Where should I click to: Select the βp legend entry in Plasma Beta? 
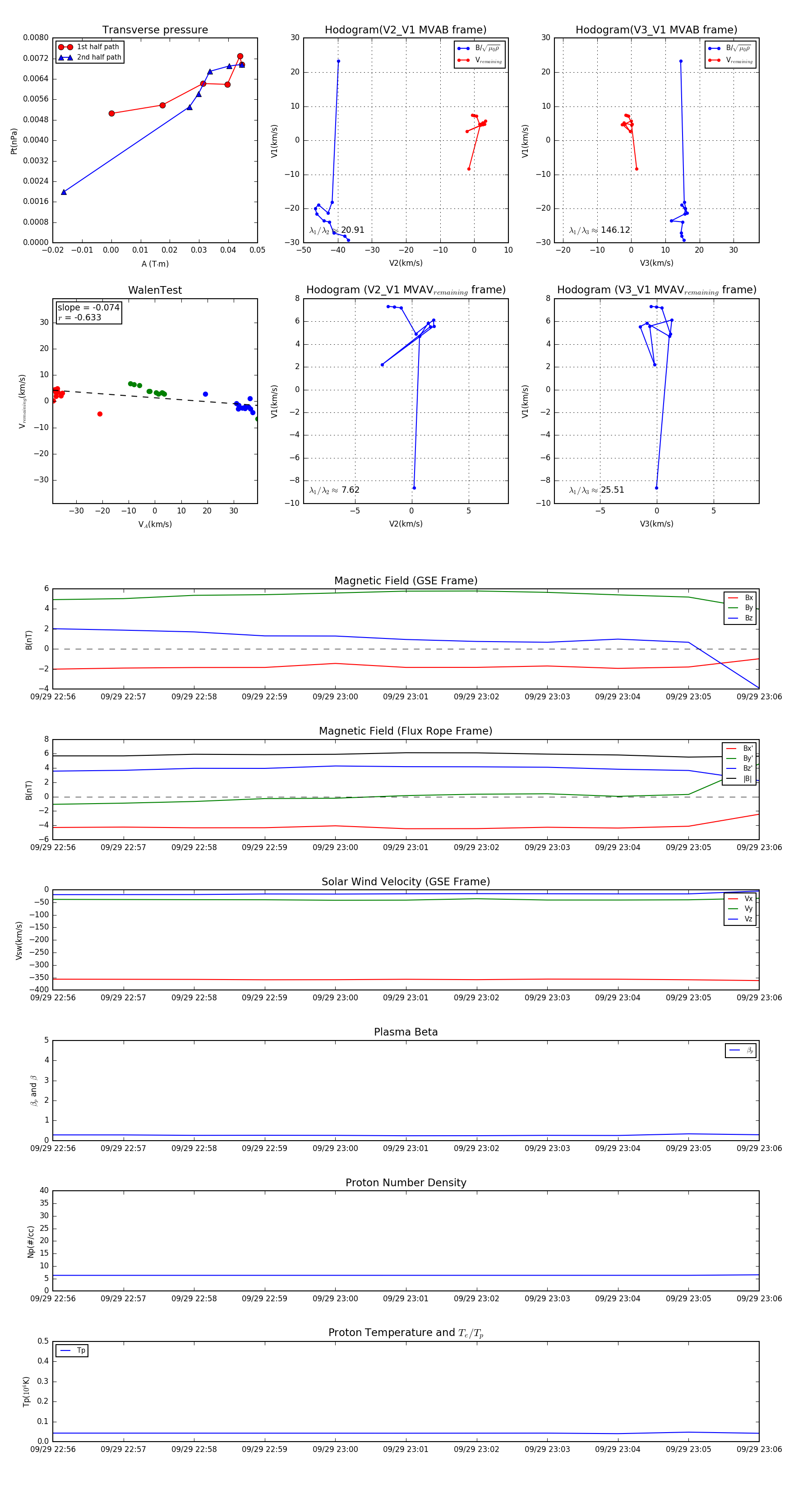coord(742,1050)
